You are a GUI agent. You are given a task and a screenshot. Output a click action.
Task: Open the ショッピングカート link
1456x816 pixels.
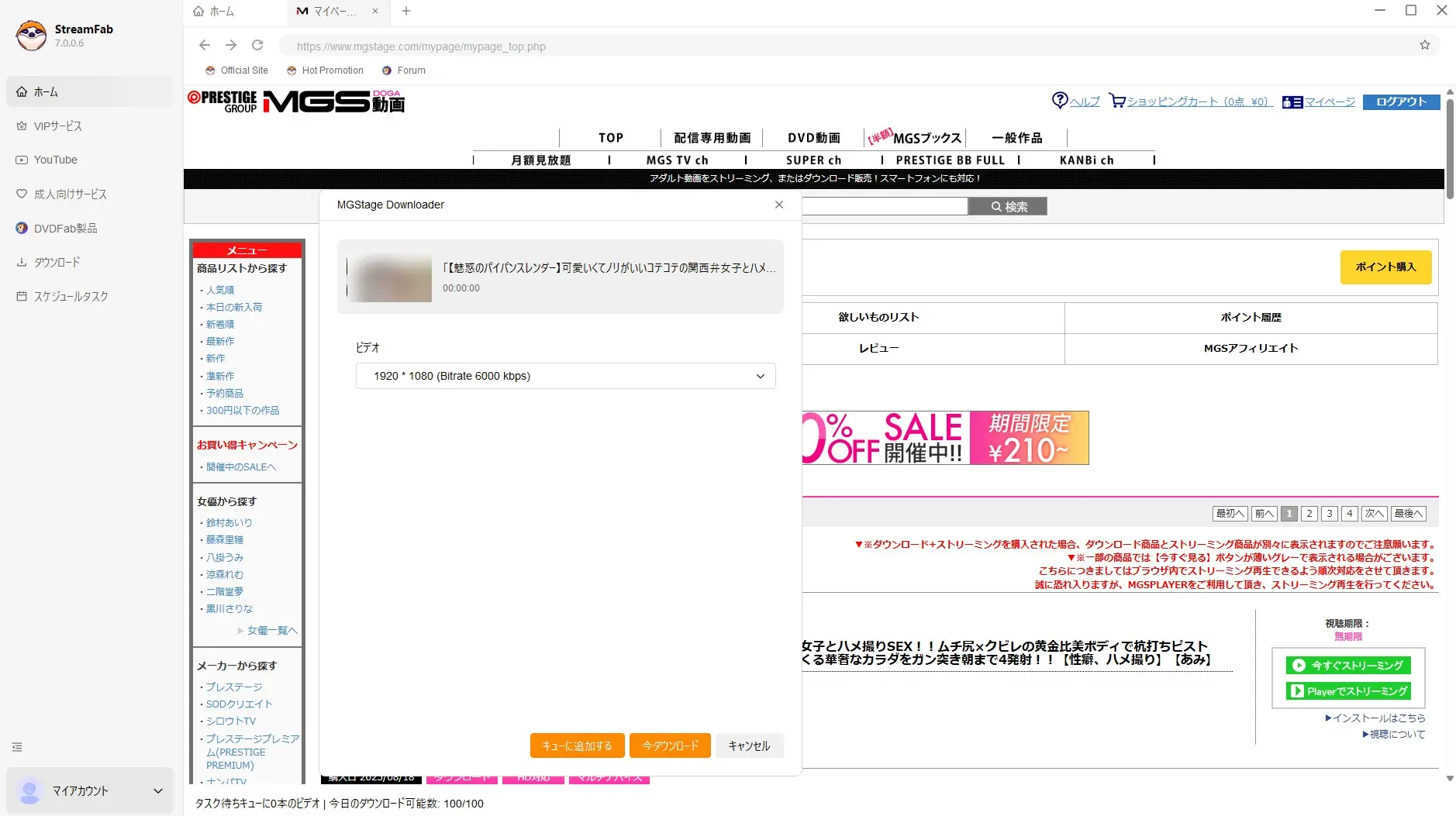pyautogui.click(x=1190, y=101)
